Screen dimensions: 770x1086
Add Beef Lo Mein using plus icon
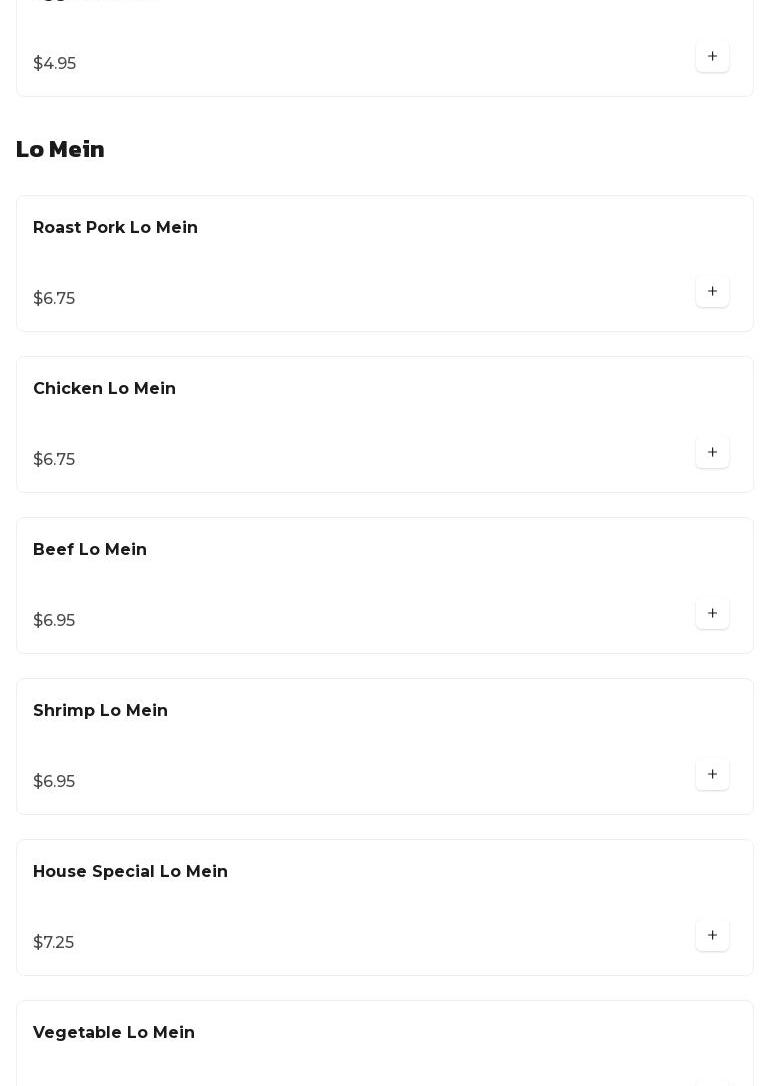pyautogui.click(x=712, y=614)
